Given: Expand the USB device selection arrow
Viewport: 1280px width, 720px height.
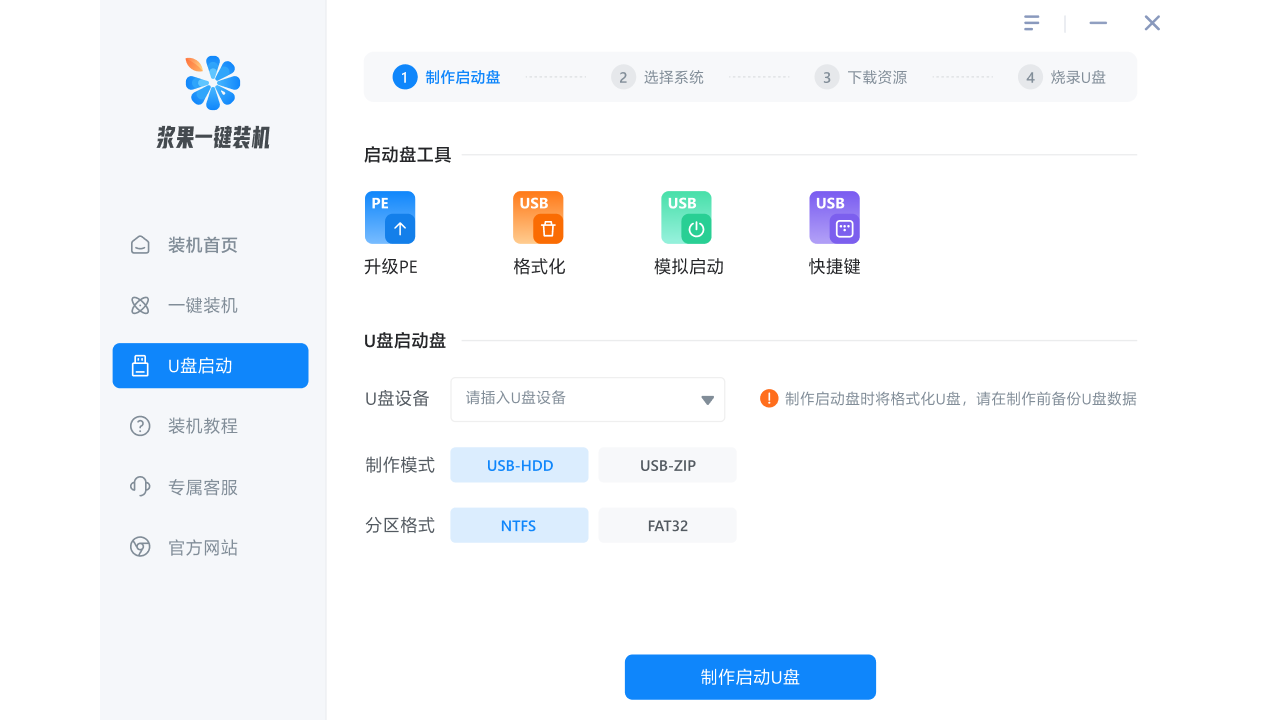Looking at the screenshot, I should [706, 399].
